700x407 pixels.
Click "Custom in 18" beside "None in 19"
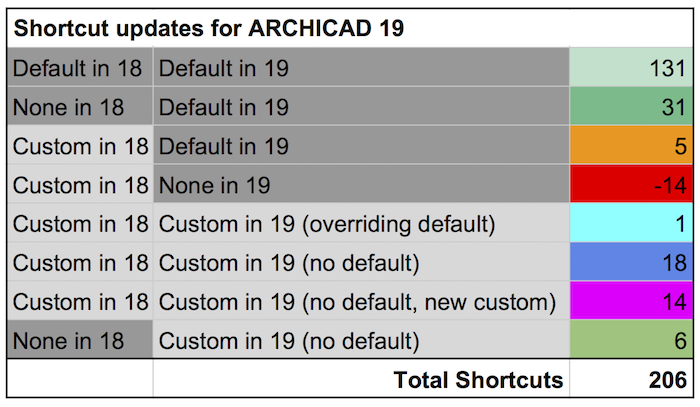(x=79, y=185)
